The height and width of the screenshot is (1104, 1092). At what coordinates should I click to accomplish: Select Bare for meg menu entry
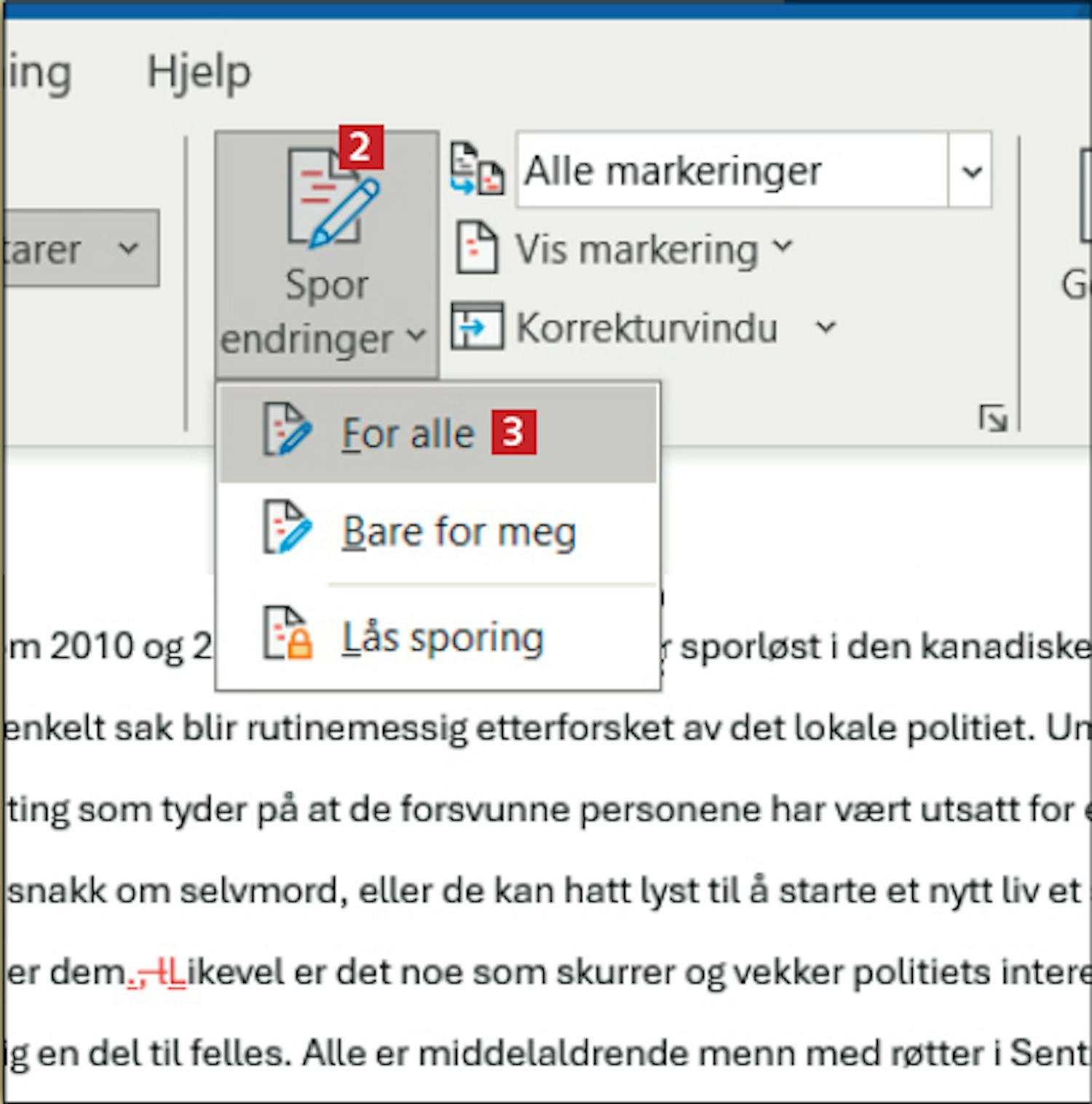coord(459,531)
